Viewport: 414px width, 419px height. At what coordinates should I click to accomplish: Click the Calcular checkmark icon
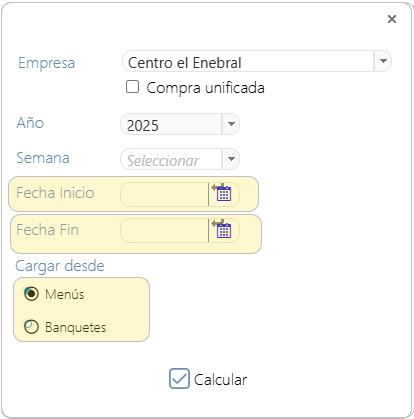(x=179, y=378)
